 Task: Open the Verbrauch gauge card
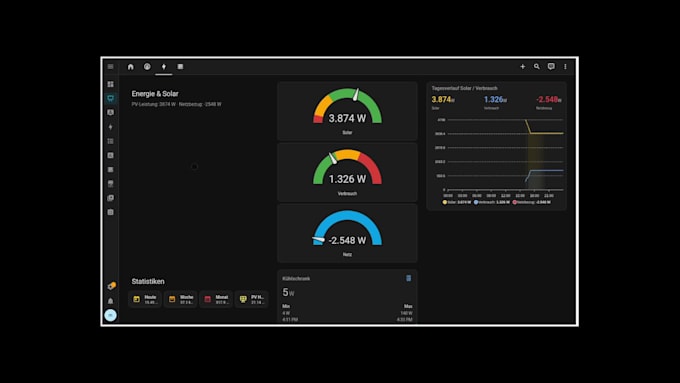click(x=347, y=172)
